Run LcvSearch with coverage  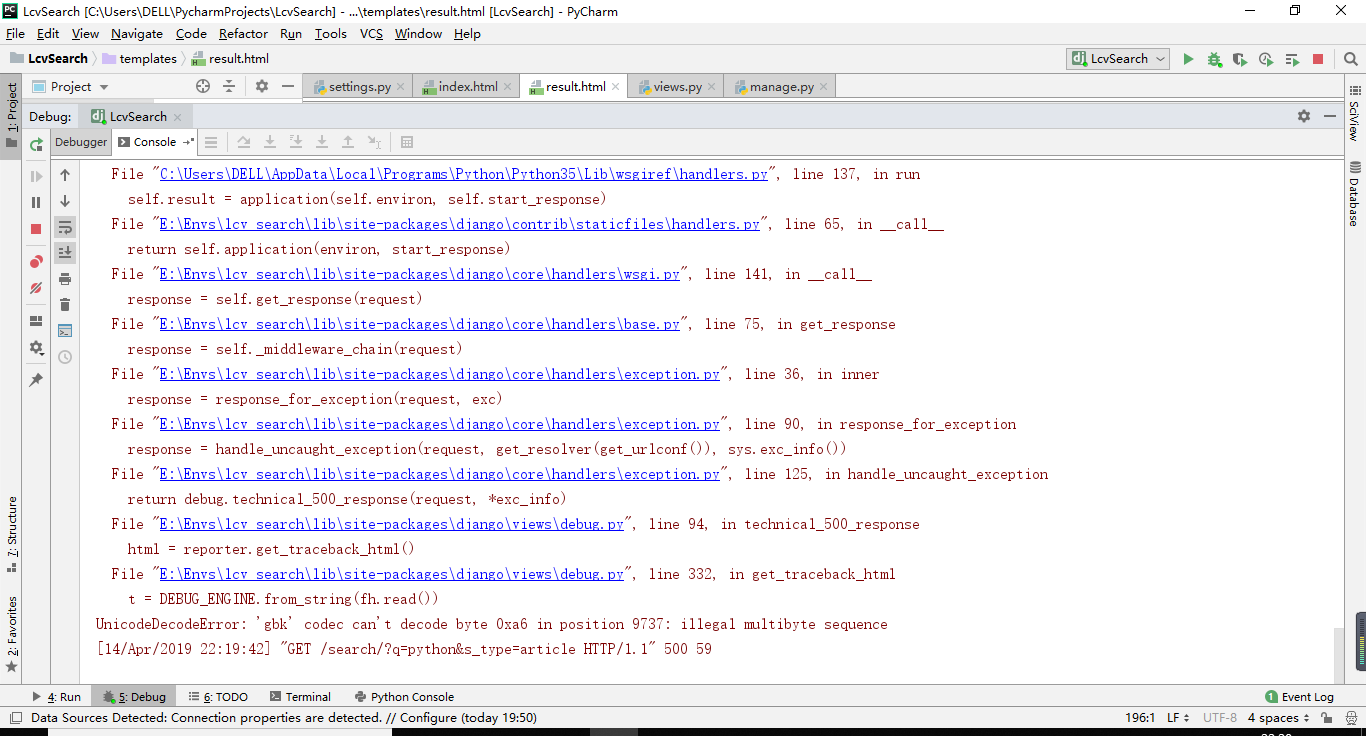click(1240, 59)
